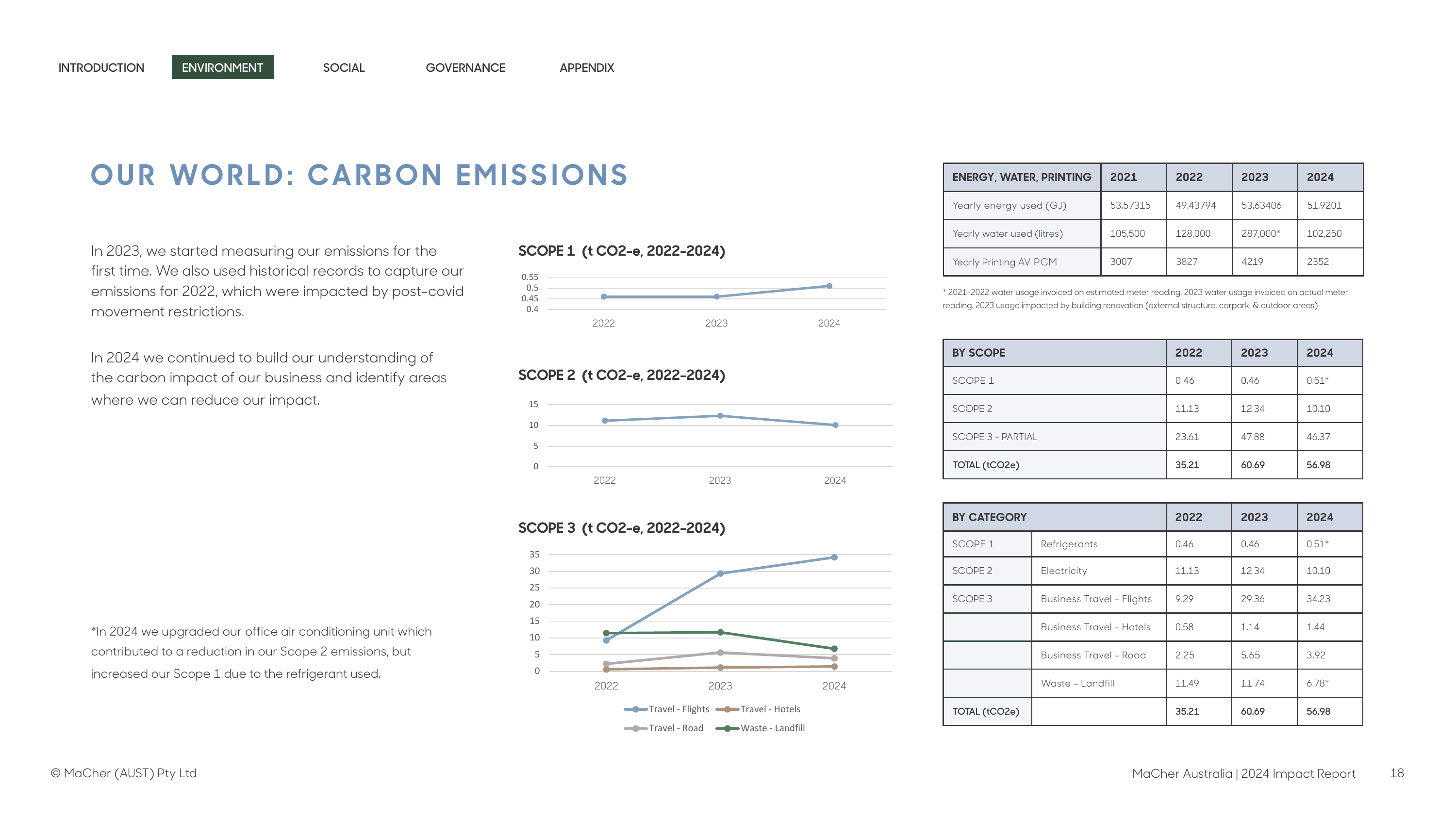Viewport: 1456px width, 819px height.
Task: Select the Travel - Flights legend entry
Action: (667, 709)
